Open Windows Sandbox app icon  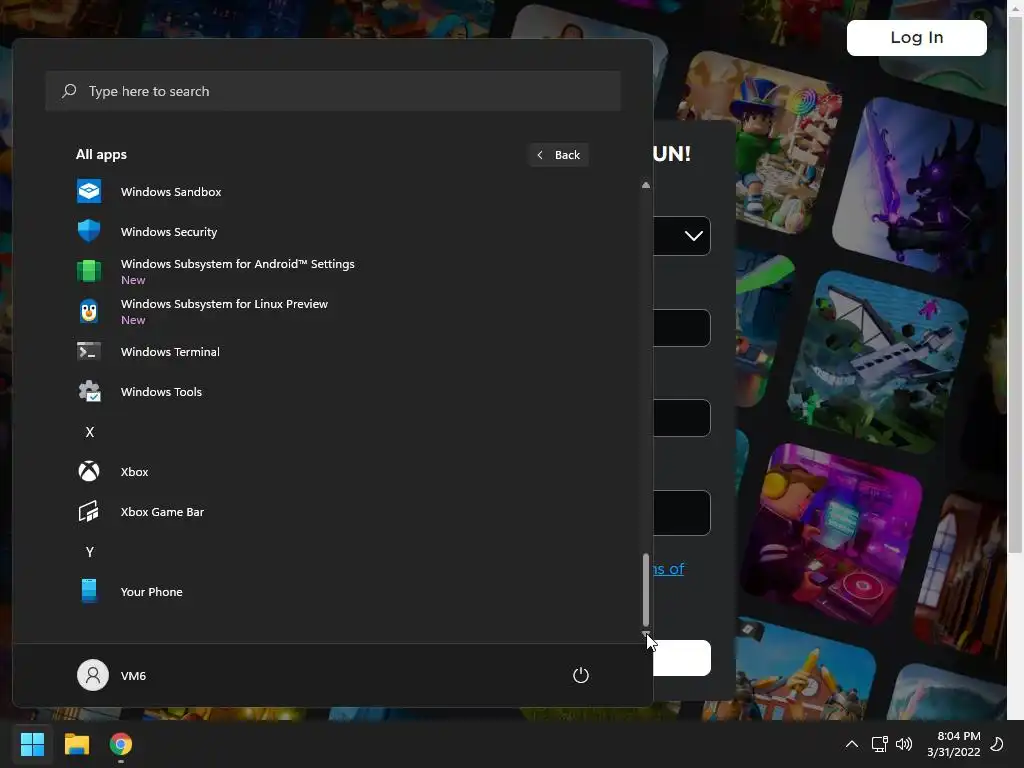89,191
